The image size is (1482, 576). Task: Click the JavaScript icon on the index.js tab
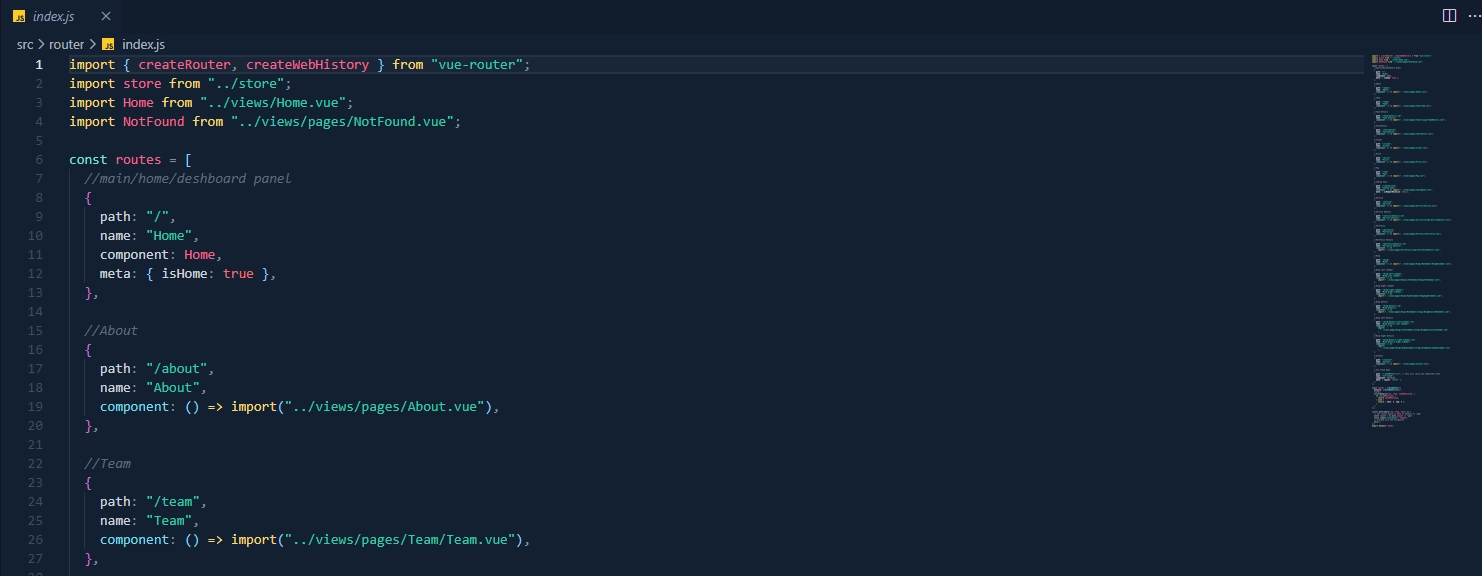(18, 16)
